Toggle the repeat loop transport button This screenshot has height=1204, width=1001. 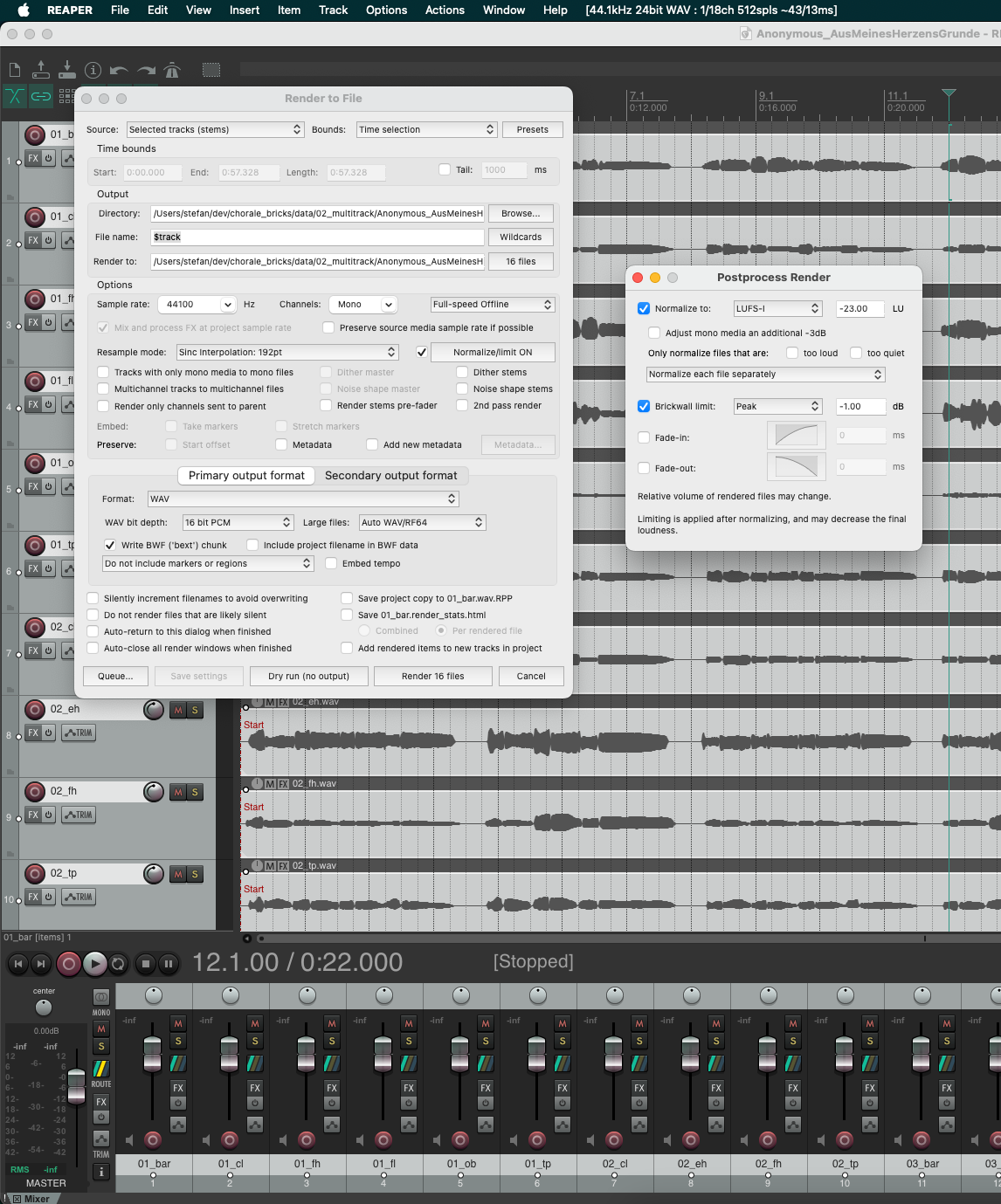(118, 964)
